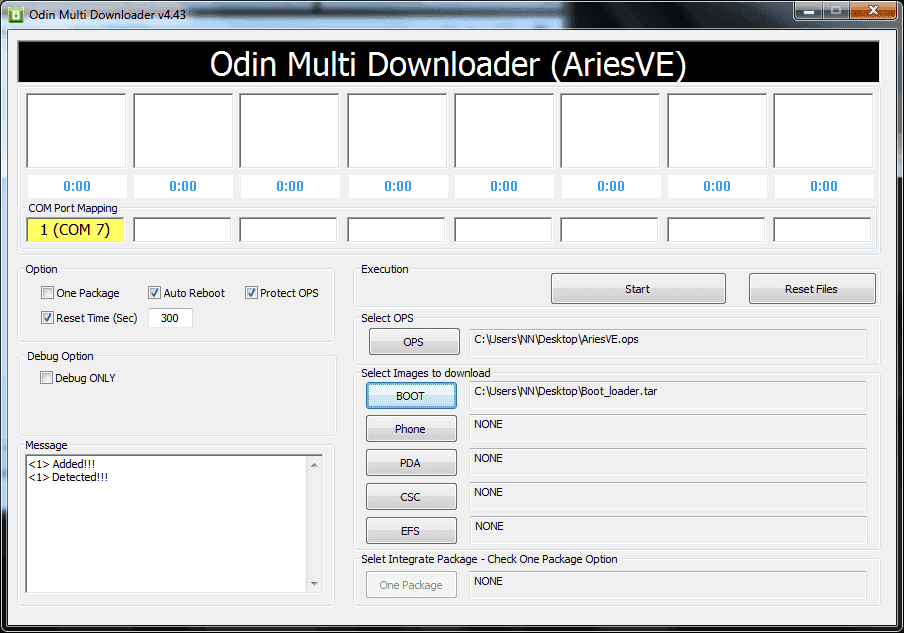Click the AriesVE.ops path field
Screen dimensions: 904x633
point(668,343)
